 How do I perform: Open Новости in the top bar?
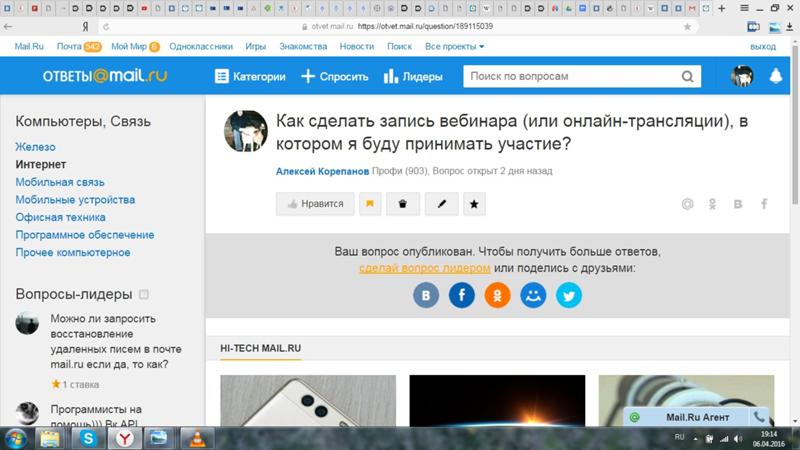click(357, 46)
